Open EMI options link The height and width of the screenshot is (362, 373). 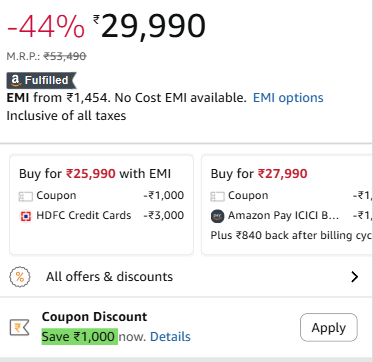coord(288,98)
